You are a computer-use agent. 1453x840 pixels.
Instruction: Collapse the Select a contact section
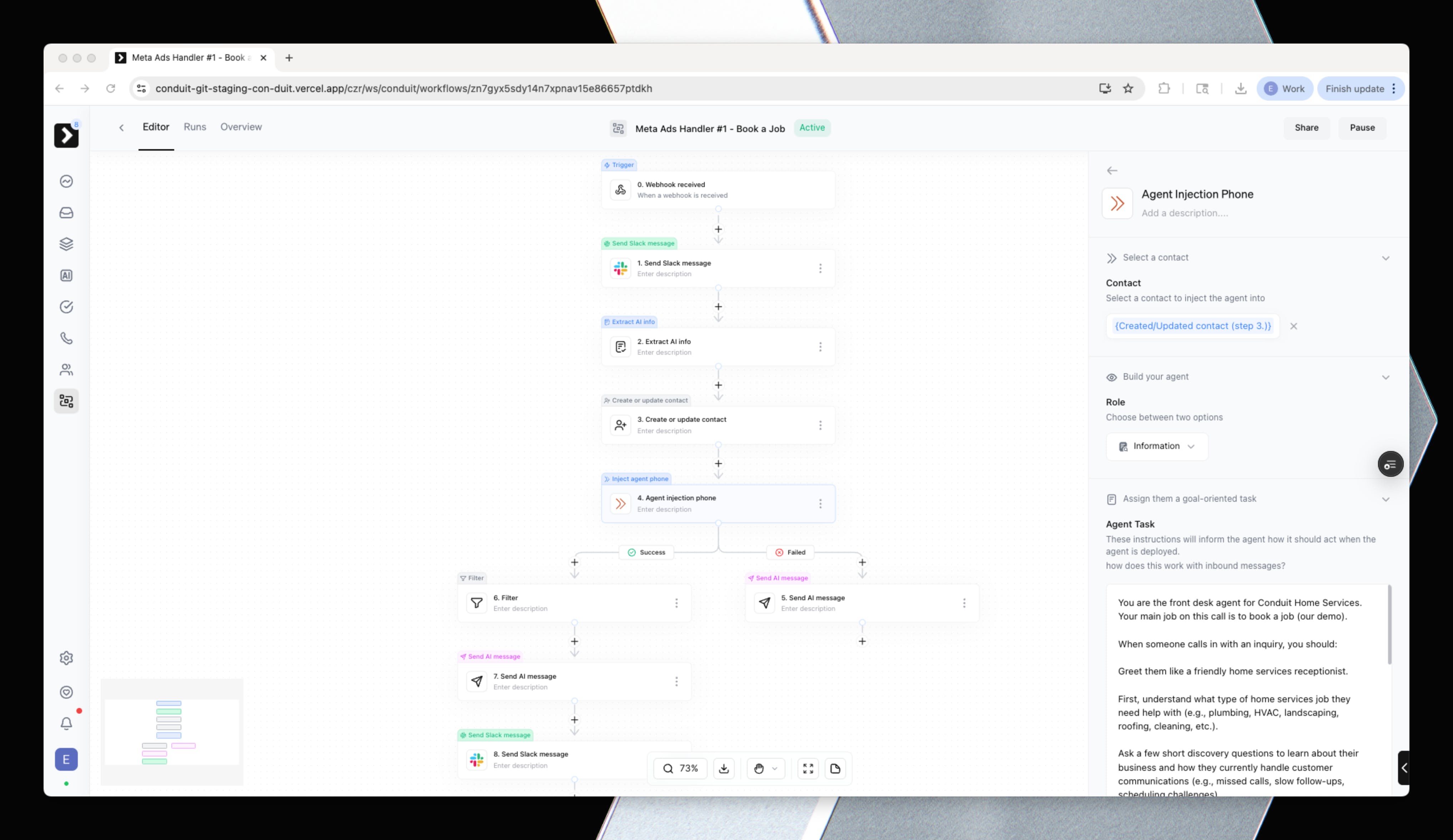pos(1385,258)
